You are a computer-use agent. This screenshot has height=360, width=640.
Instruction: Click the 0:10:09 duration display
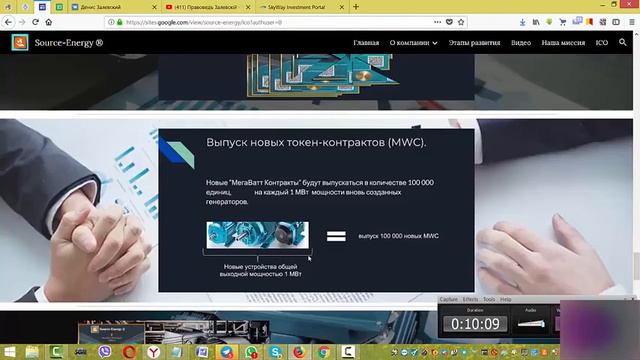pyautogui.click(x=475, y=324)
